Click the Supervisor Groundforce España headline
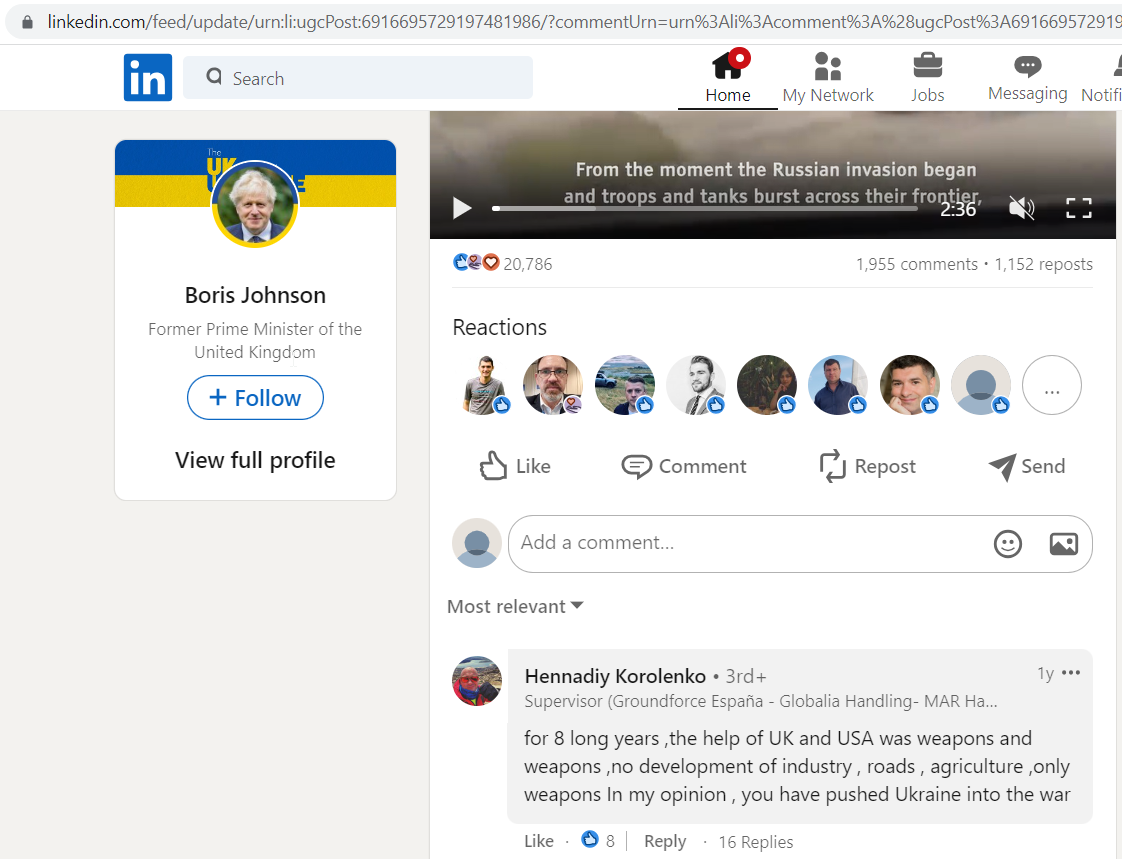Image resolution: width=1122 pixels, height=859 pixels. [x=761, y=701]
